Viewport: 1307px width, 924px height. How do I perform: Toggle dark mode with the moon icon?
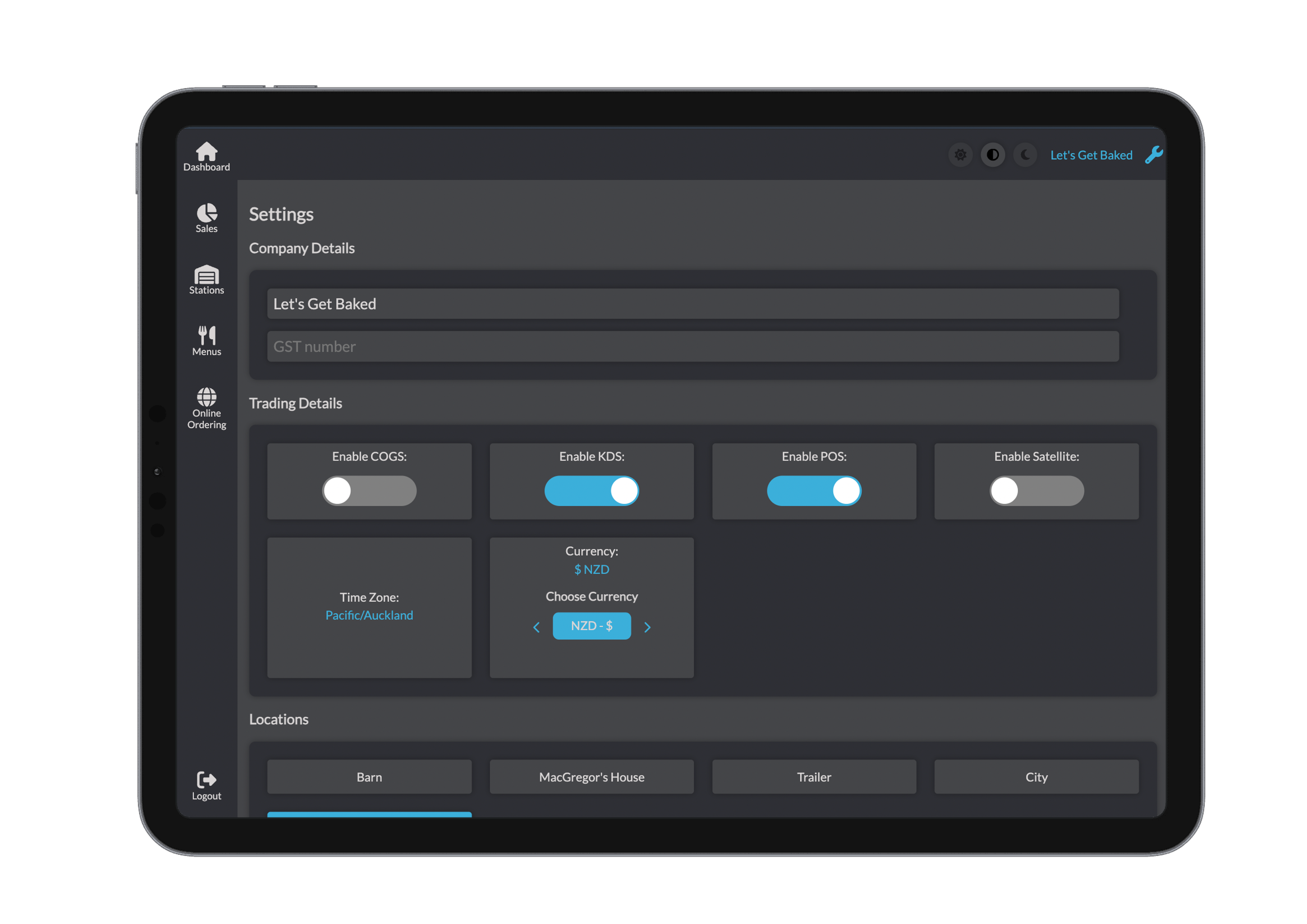pyautogui.click(x=1025, y=154)
